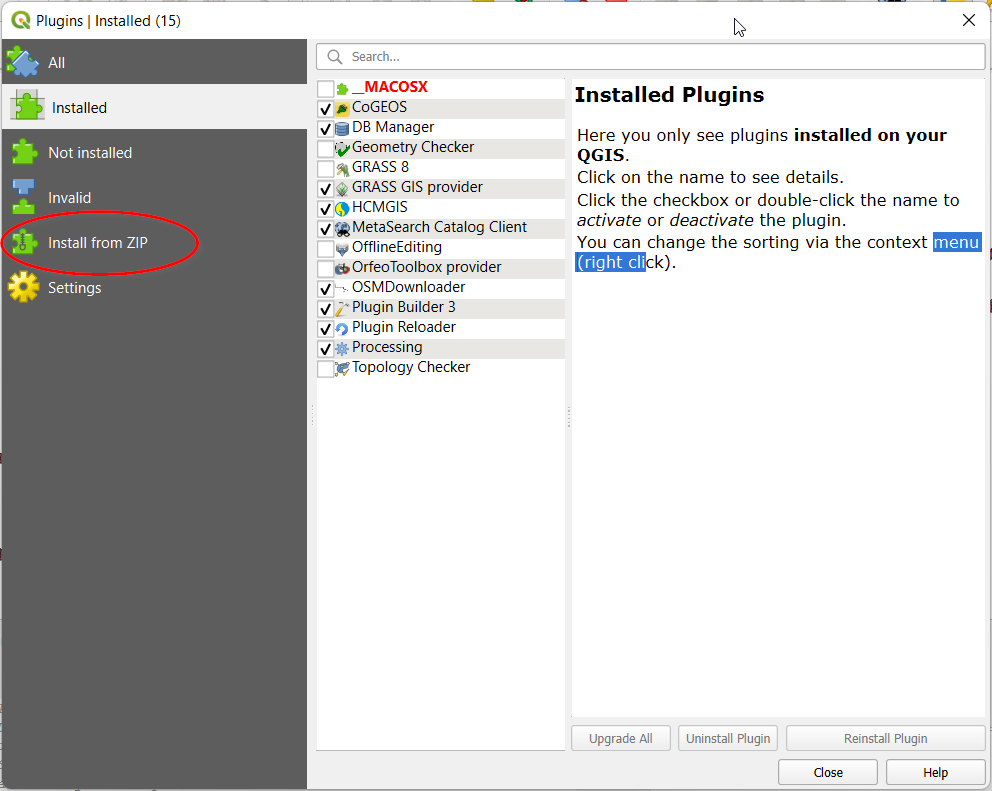Disable the GRASS GIS provider checkbox
The image size is (992, 791).
point(325,189)
